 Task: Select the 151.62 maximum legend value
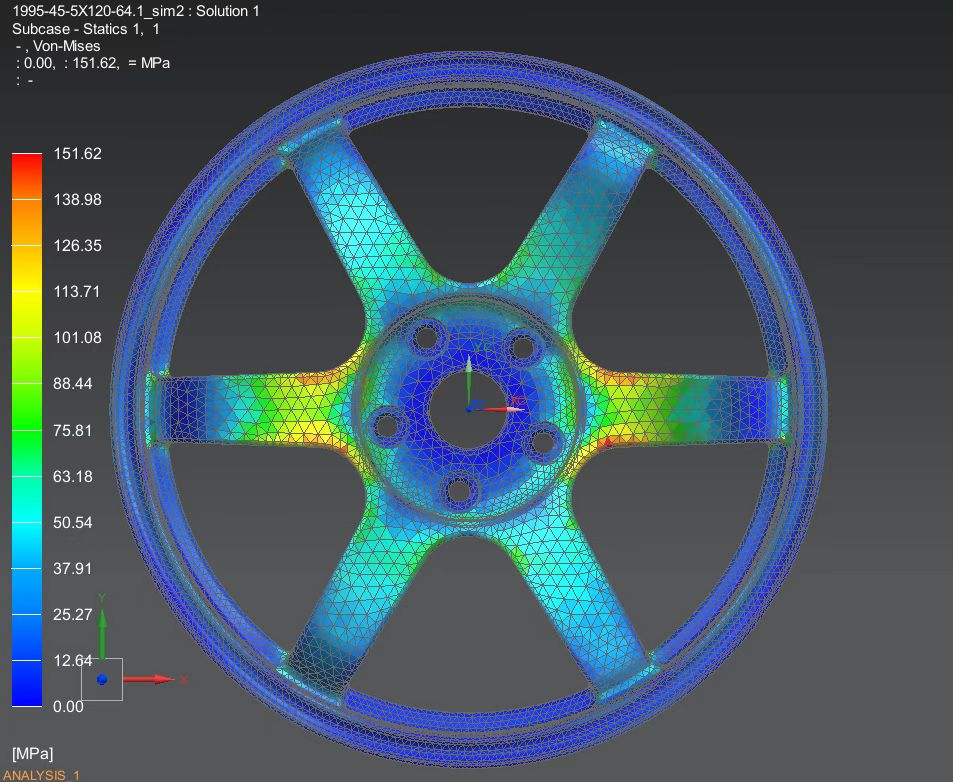(x=77, y=154)
